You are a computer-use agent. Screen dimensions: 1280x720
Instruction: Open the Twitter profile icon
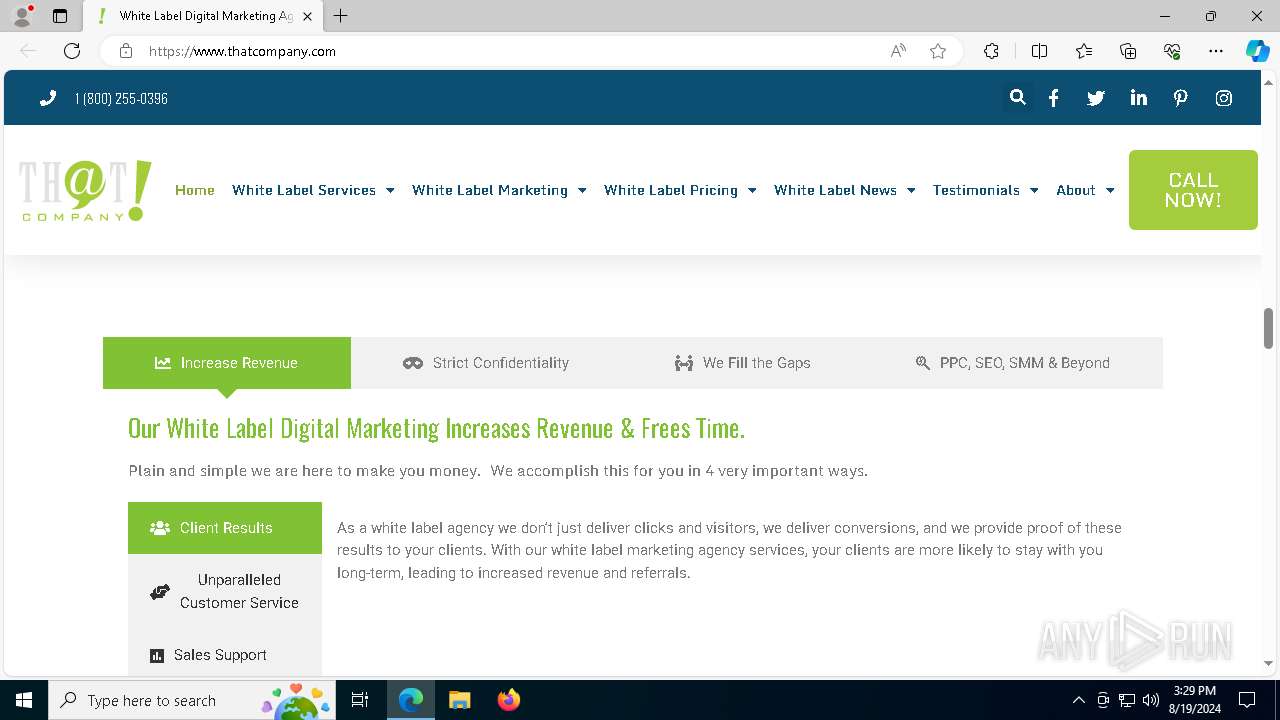[x=1096, y=98]
